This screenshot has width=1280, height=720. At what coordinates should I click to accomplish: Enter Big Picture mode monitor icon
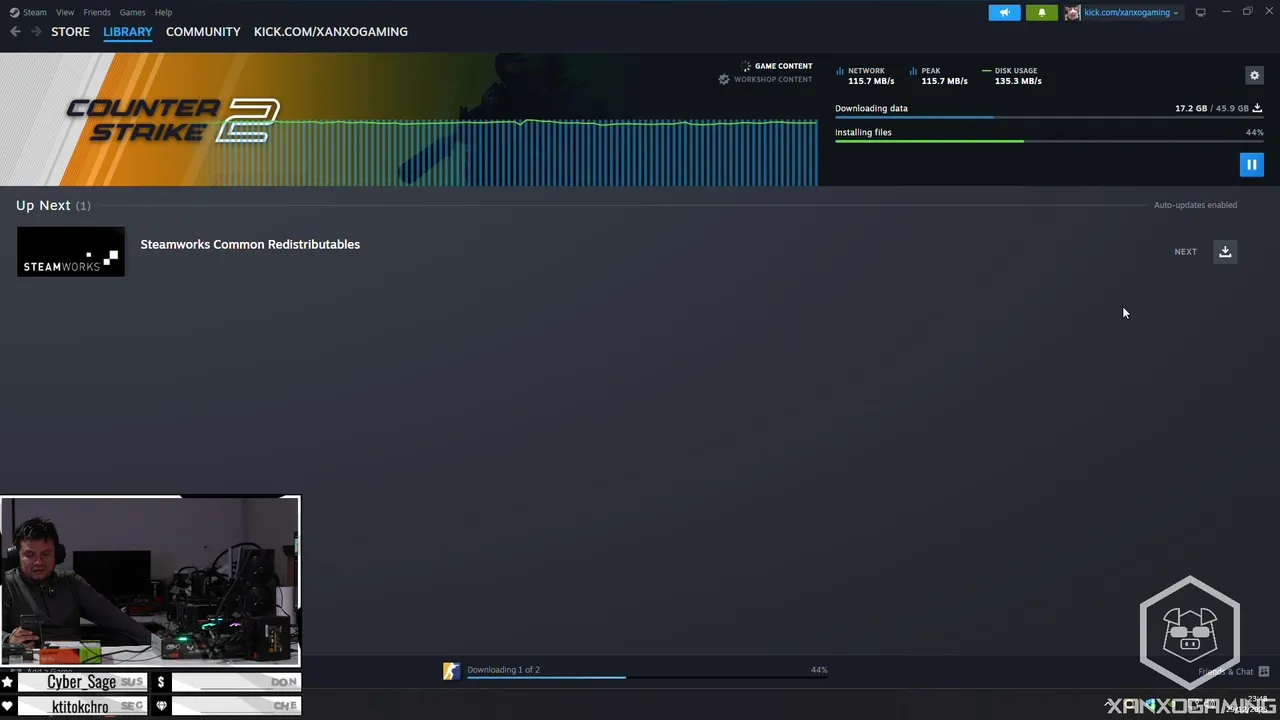(x=1200, y=12)
